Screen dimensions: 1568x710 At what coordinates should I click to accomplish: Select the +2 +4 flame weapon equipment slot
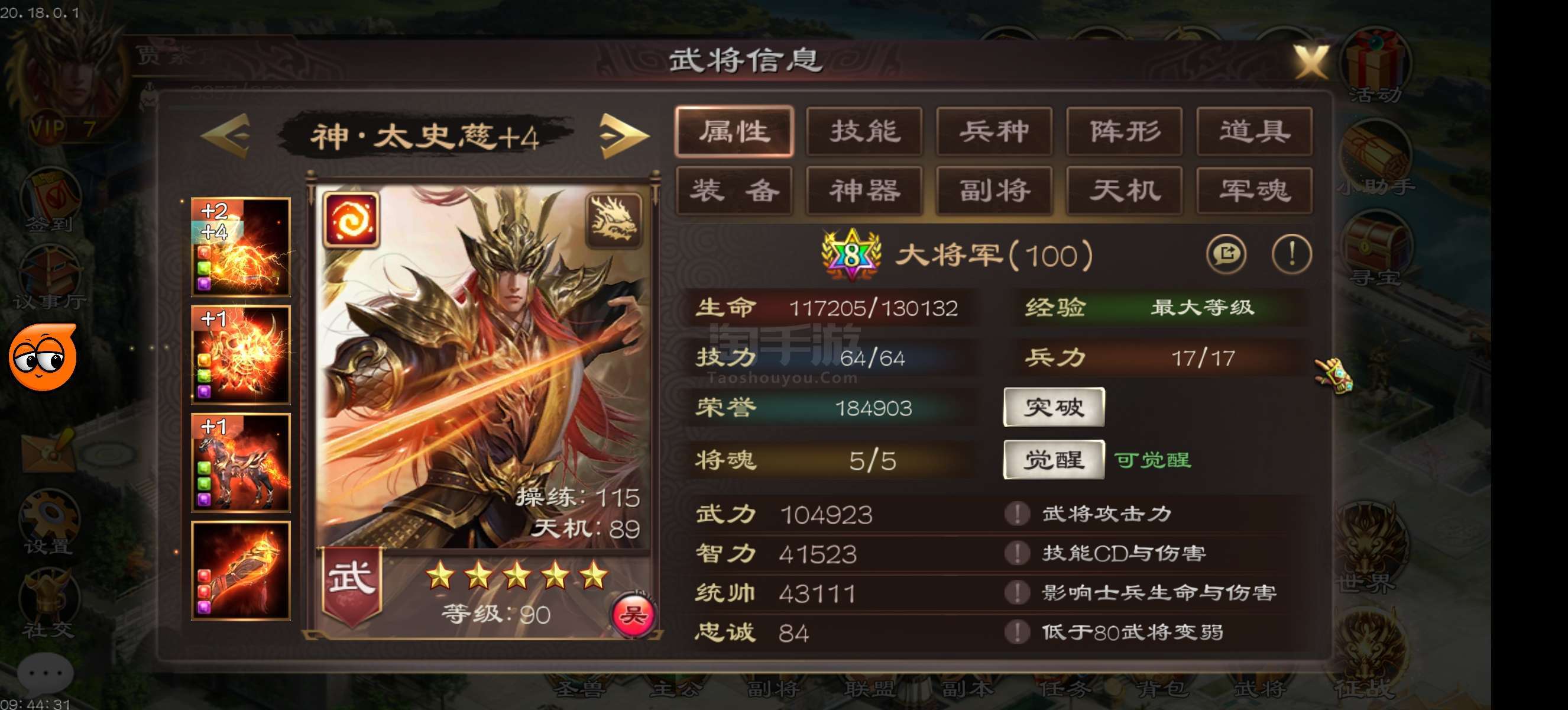point(241,247)
